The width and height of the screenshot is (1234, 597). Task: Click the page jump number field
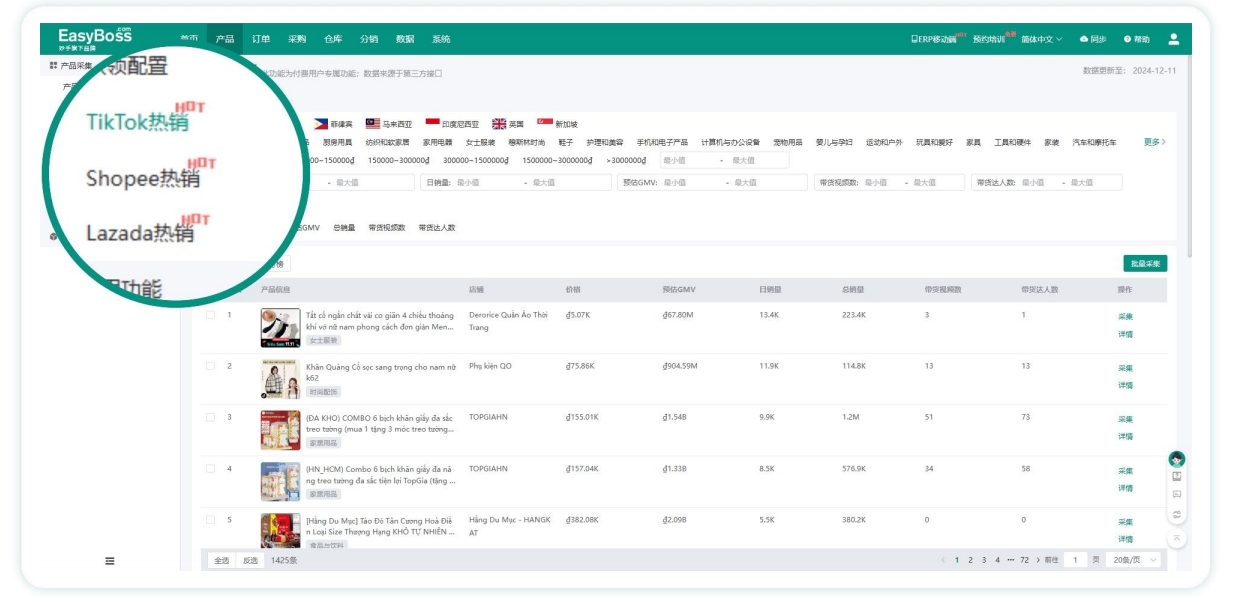tap(1075, 560)
